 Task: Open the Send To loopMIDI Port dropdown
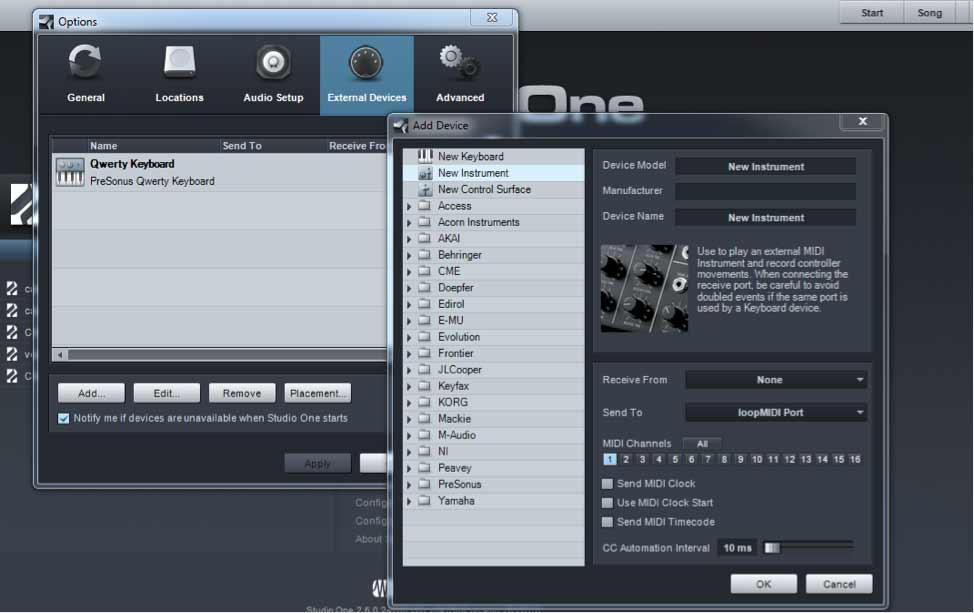776,412
